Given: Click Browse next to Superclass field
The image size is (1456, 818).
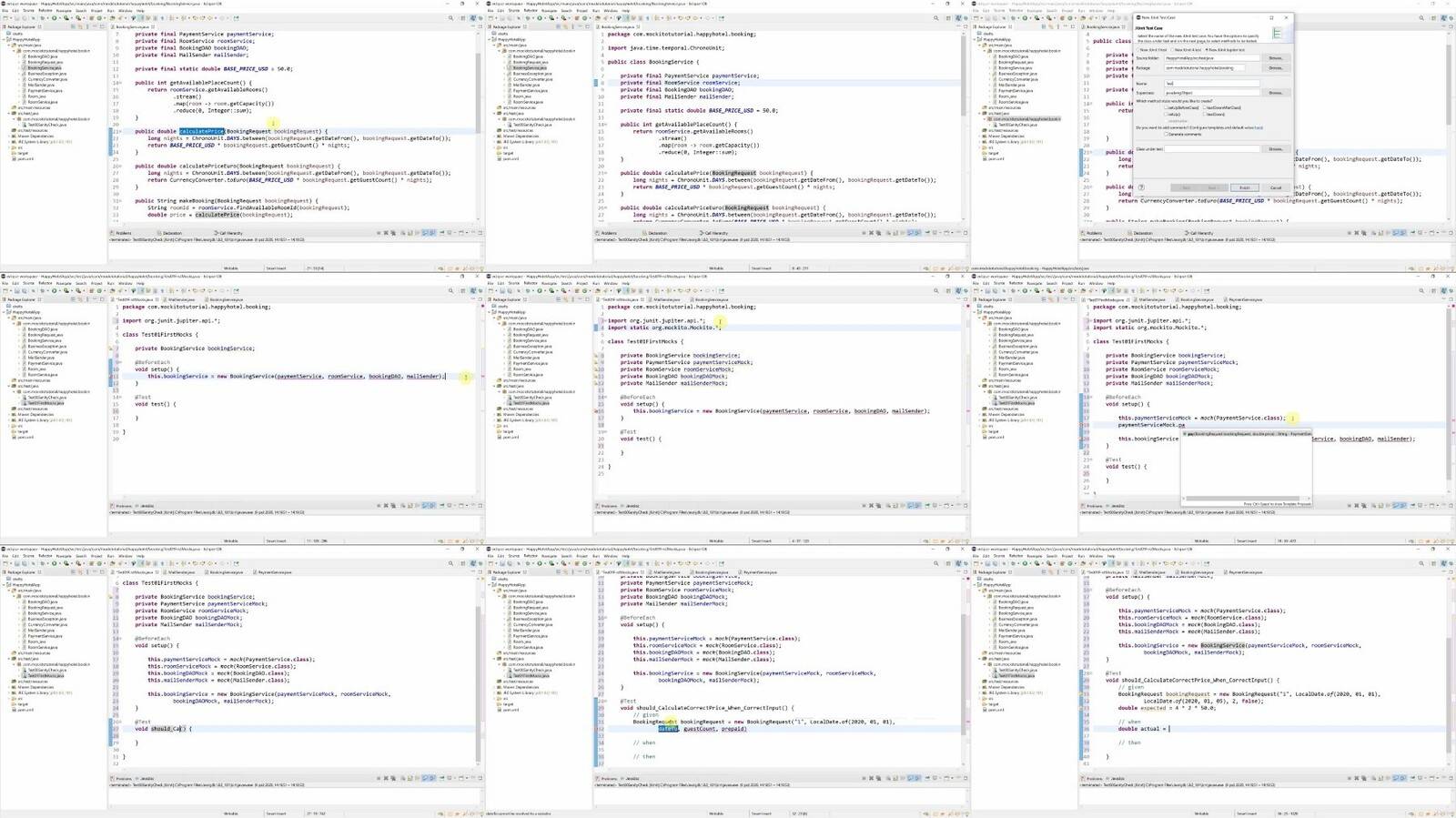Looking at the screenshot, I should tap(1276, 93).
